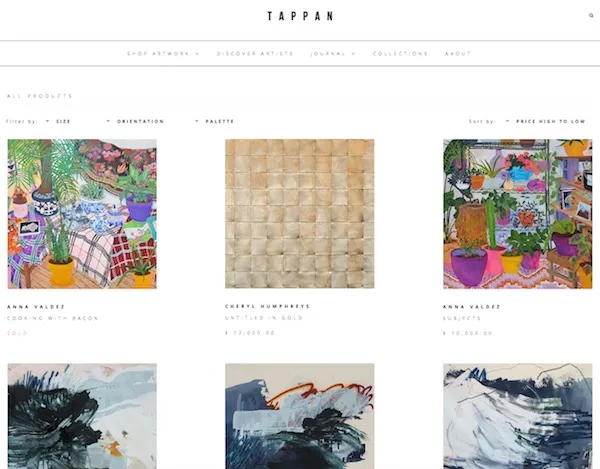
Task: Open the Collections menu item
Action: 400,54
